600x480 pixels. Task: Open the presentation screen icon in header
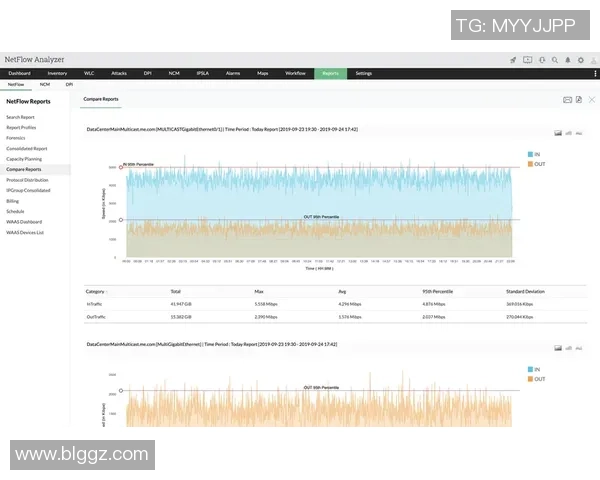click(x=527, y=60)
